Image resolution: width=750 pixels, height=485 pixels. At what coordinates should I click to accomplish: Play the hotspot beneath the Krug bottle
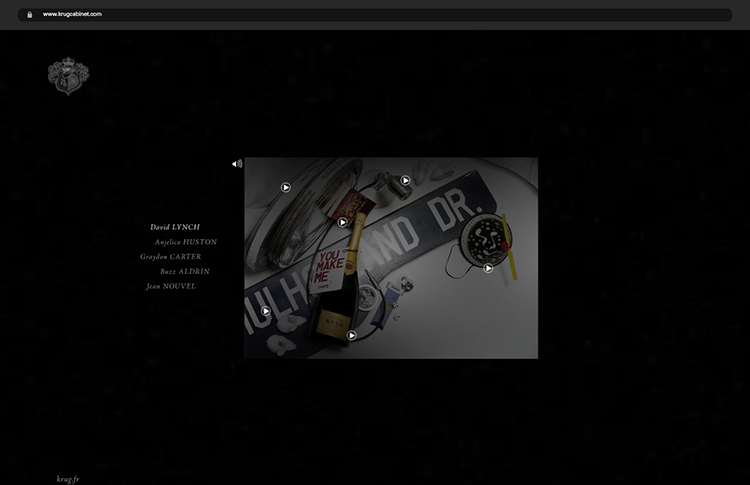(352, 336)
